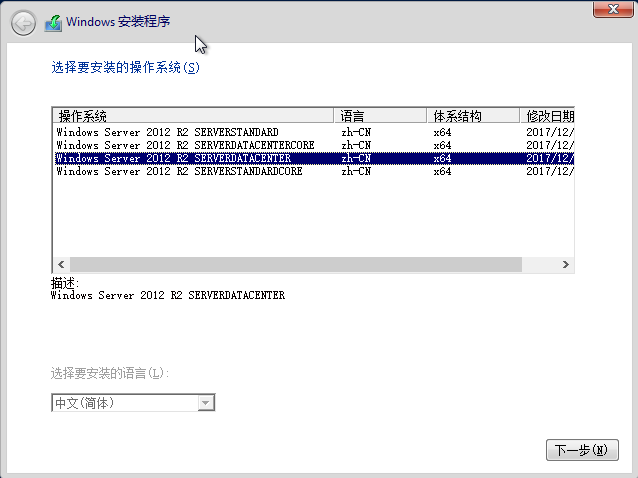Click the 体系结构 column header

(473, 116)
